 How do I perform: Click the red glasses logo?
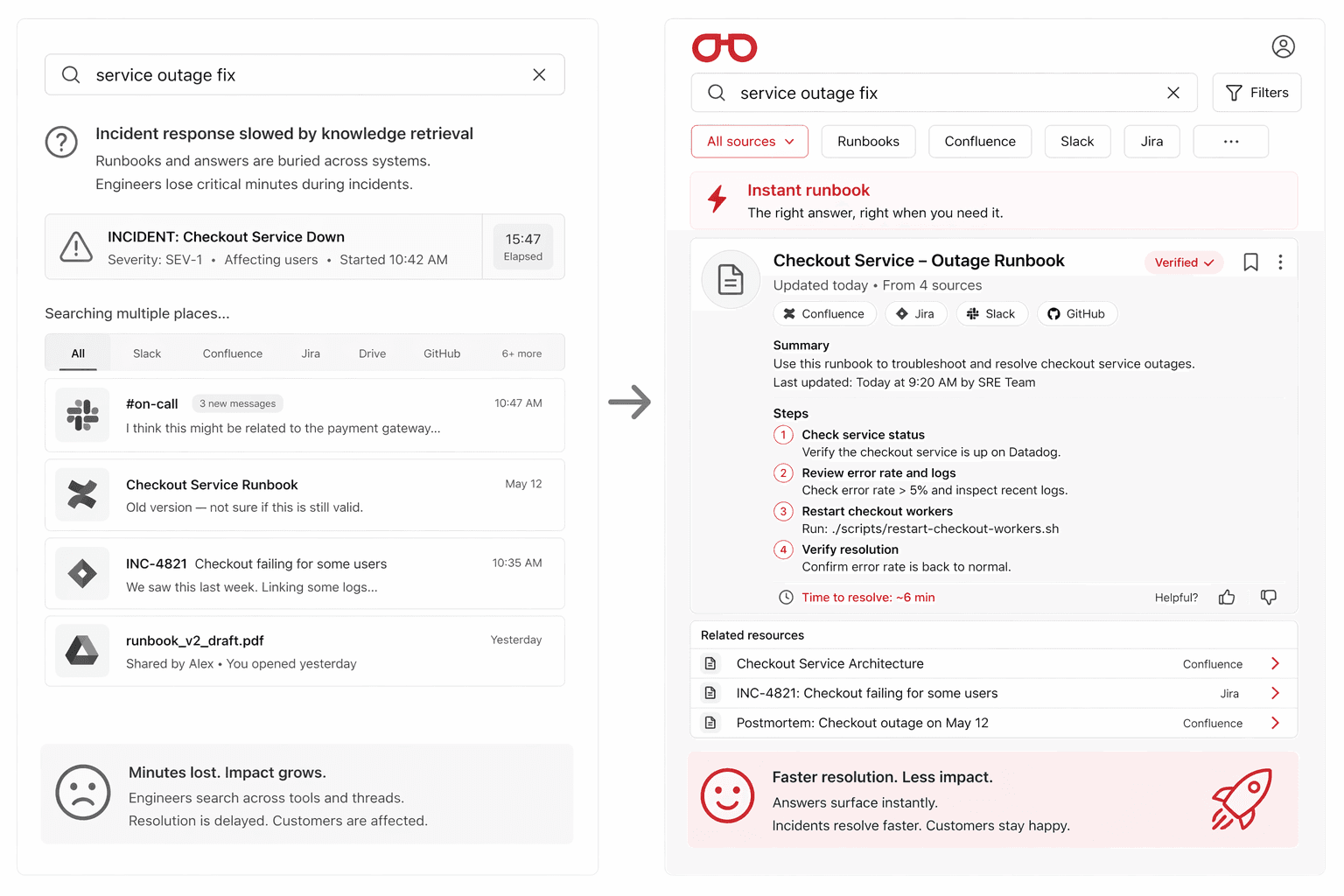coord(724,47)
